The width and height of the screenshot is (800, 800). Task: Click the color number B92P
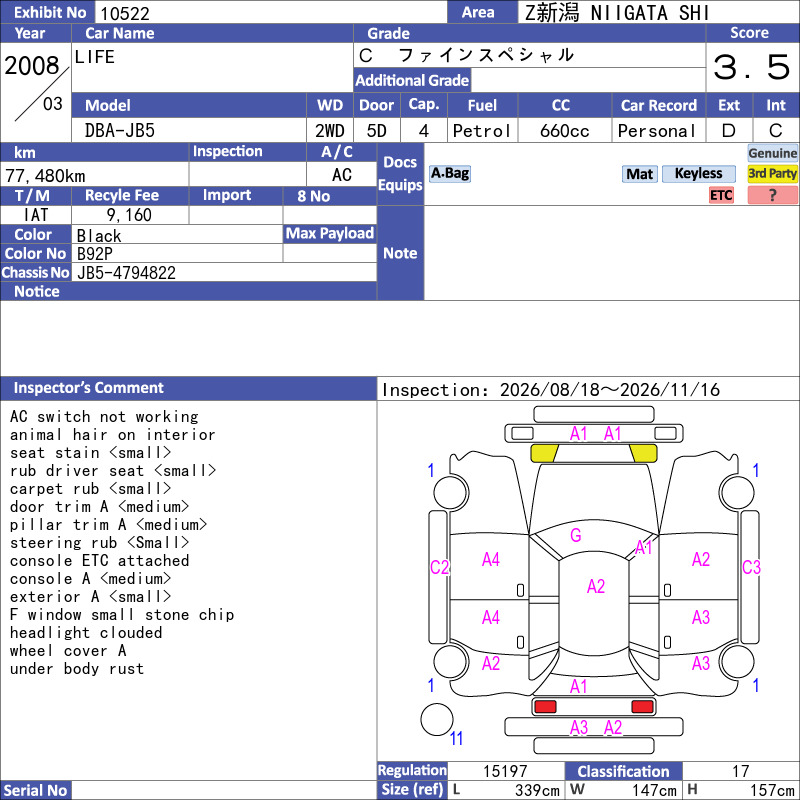pyautogui.click(x=94, y=254)
